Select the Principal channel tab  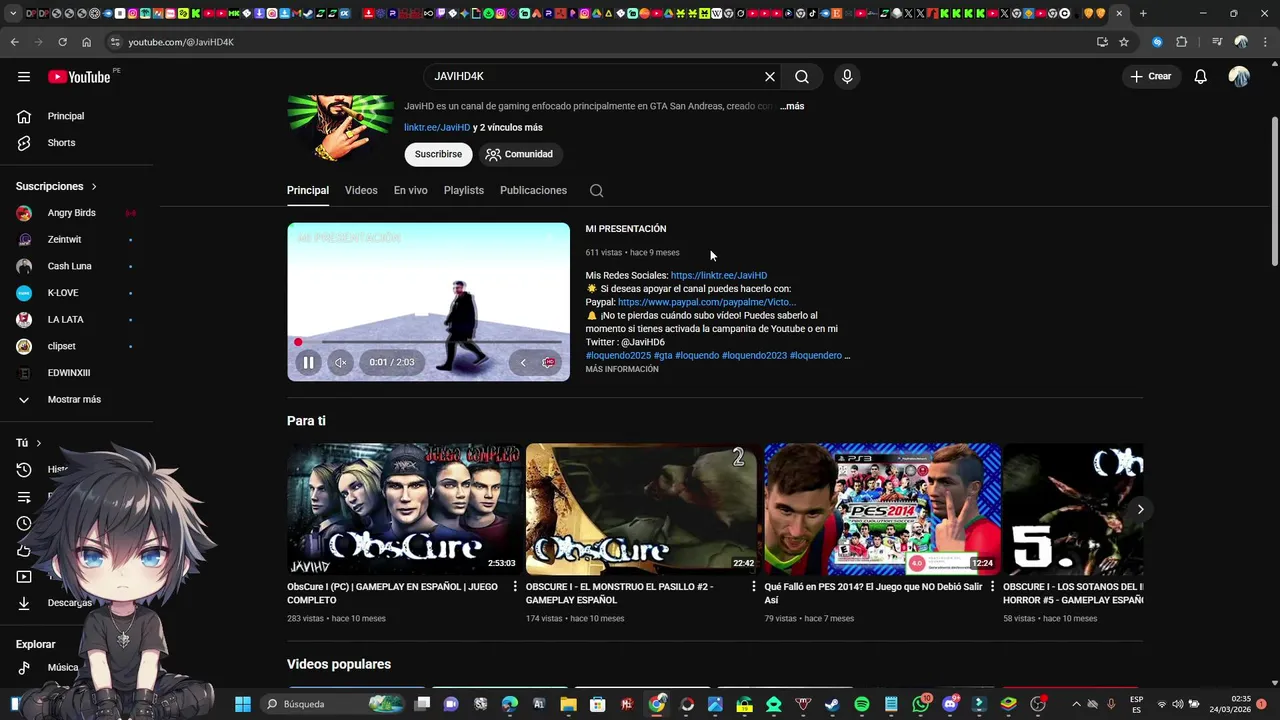(x=308, y=190)
